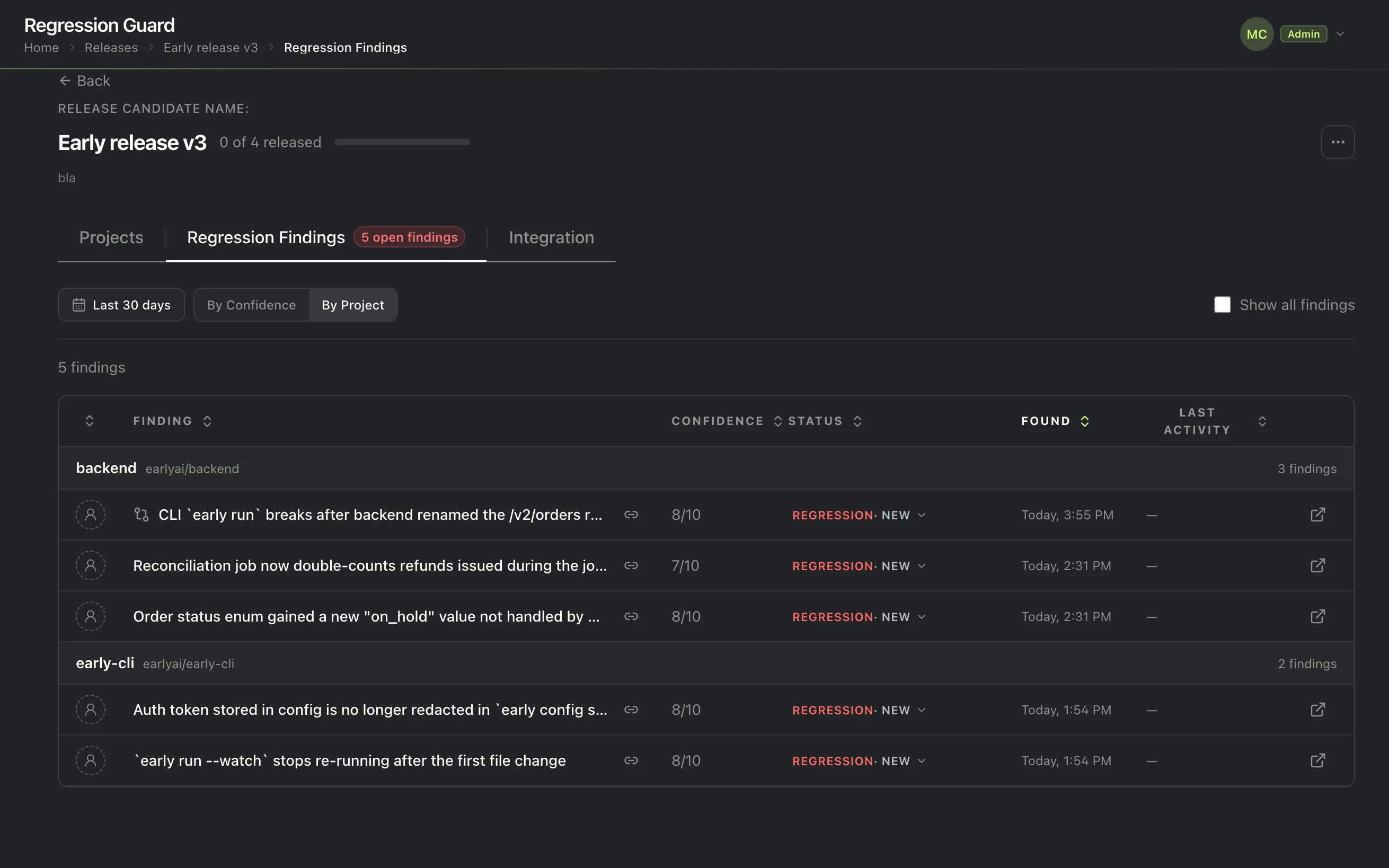This screenshot has width=1389, height=868.
Task: Click the 5 open findings badge
Action: [409, 237]
